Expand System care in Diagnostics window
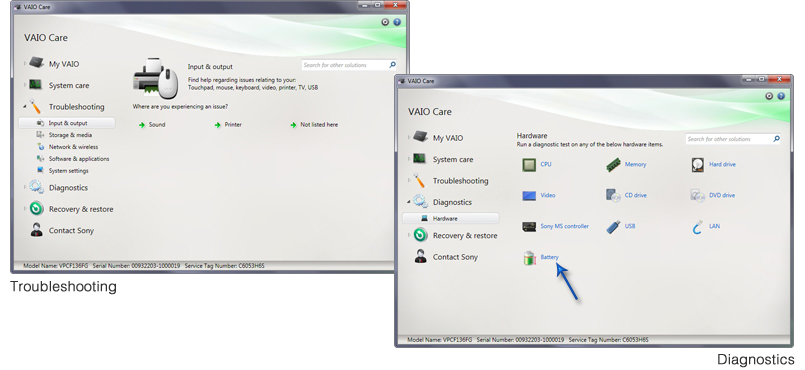Screen dimensions: 805x370 tap(409, 159)
